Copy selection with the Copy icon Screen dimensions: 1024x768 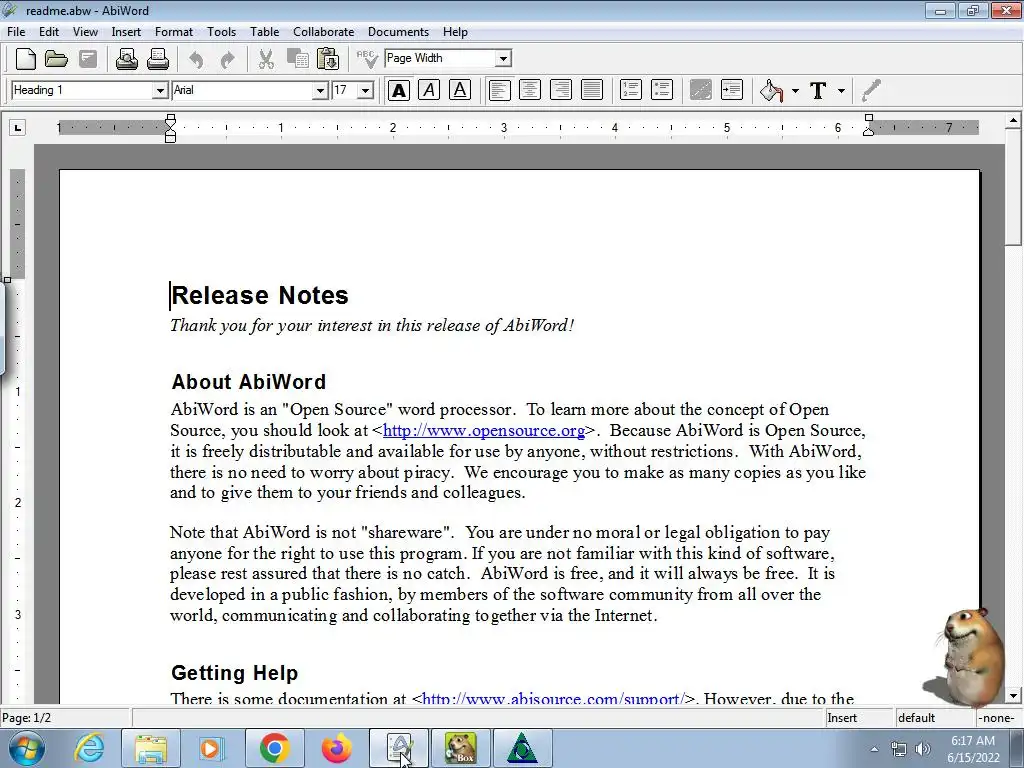pyautogui.click(x=298, y=59)
